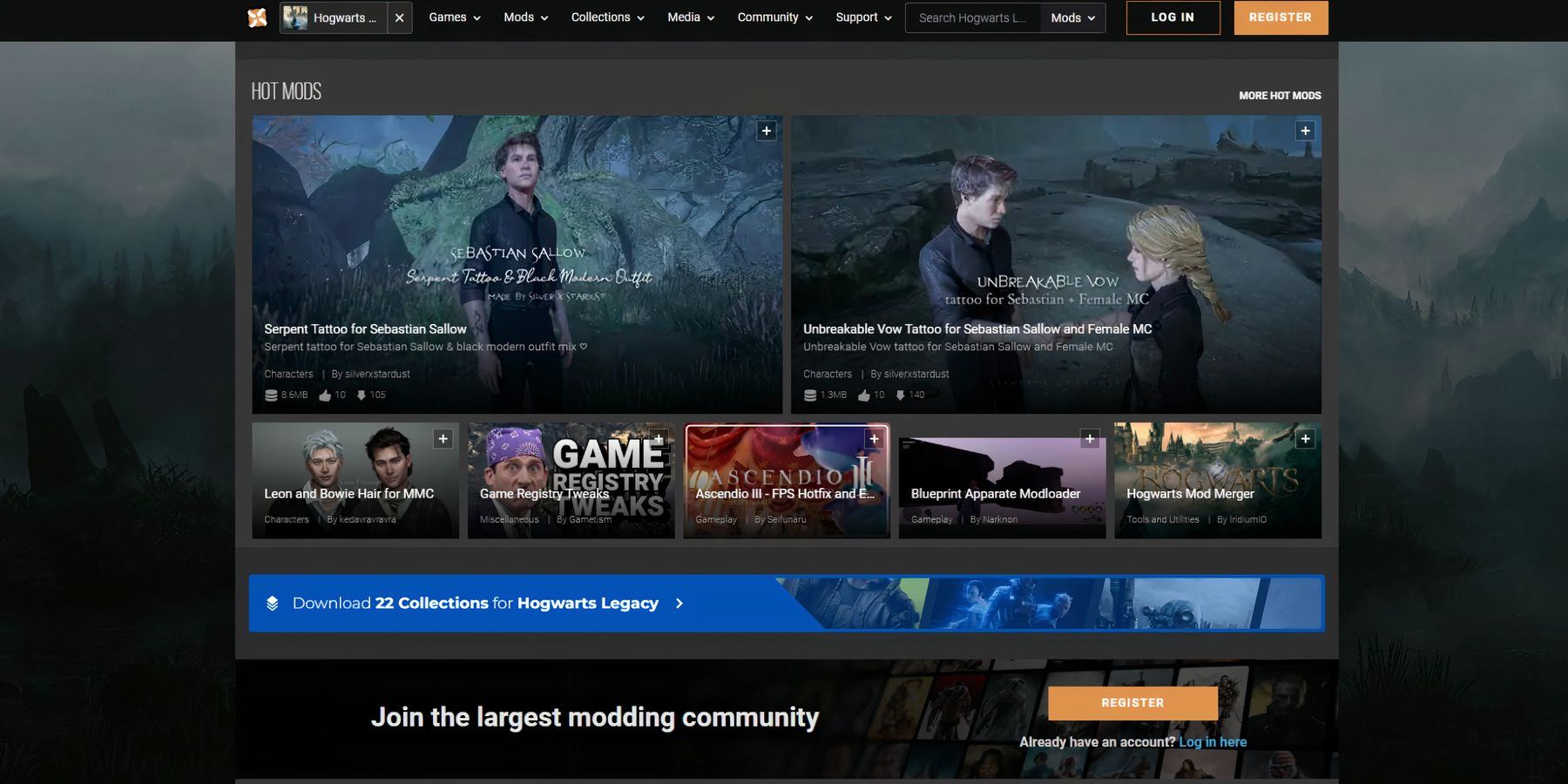The width and height of the screenshot is (1568, 784).
Task: Click plus icon on Unbreakable Vow Tattoo
Action: click(x=1305, y=131)
